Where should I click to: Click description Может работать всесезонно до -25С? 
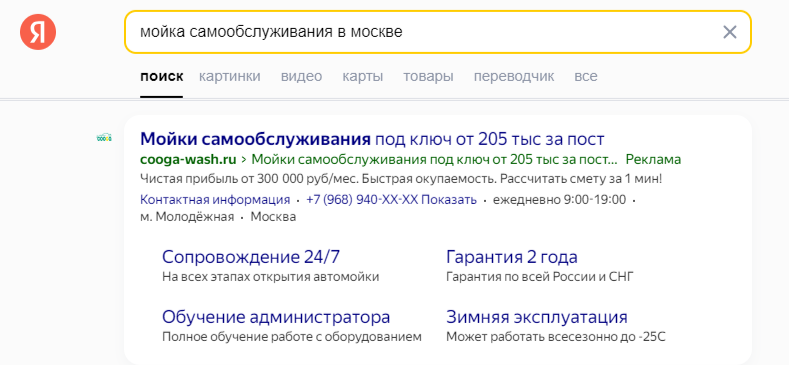coord(556,337)
